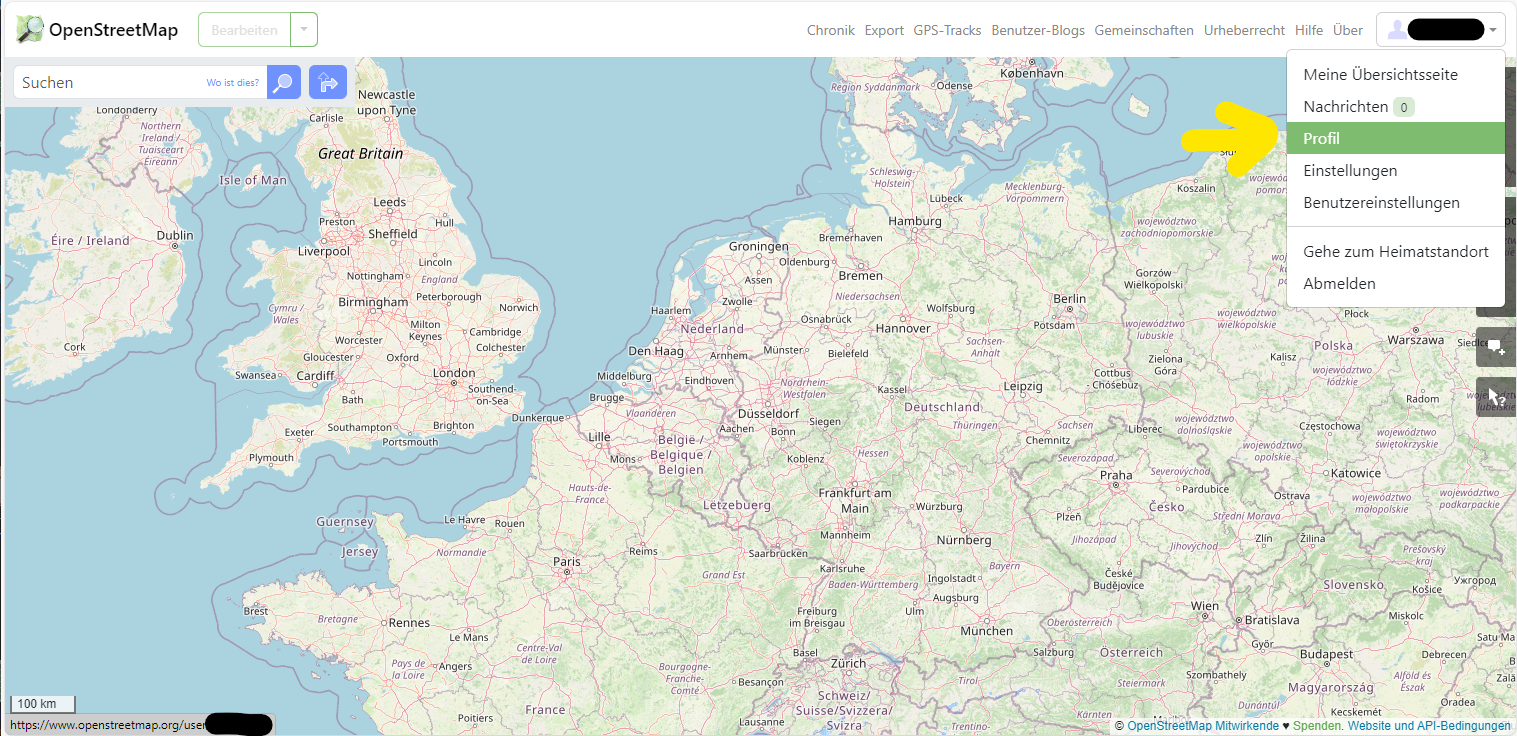Open Einstellungen menu entry

1395,170
